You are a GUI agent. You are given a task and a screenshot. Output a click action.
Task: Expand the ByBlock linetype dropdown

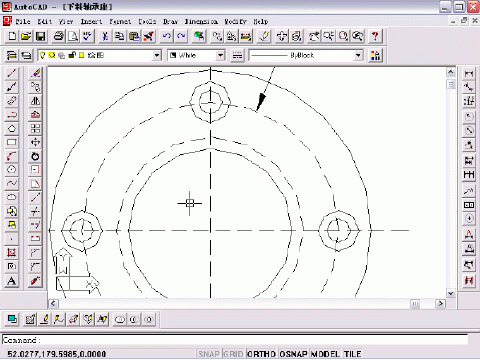click(358, 55)
